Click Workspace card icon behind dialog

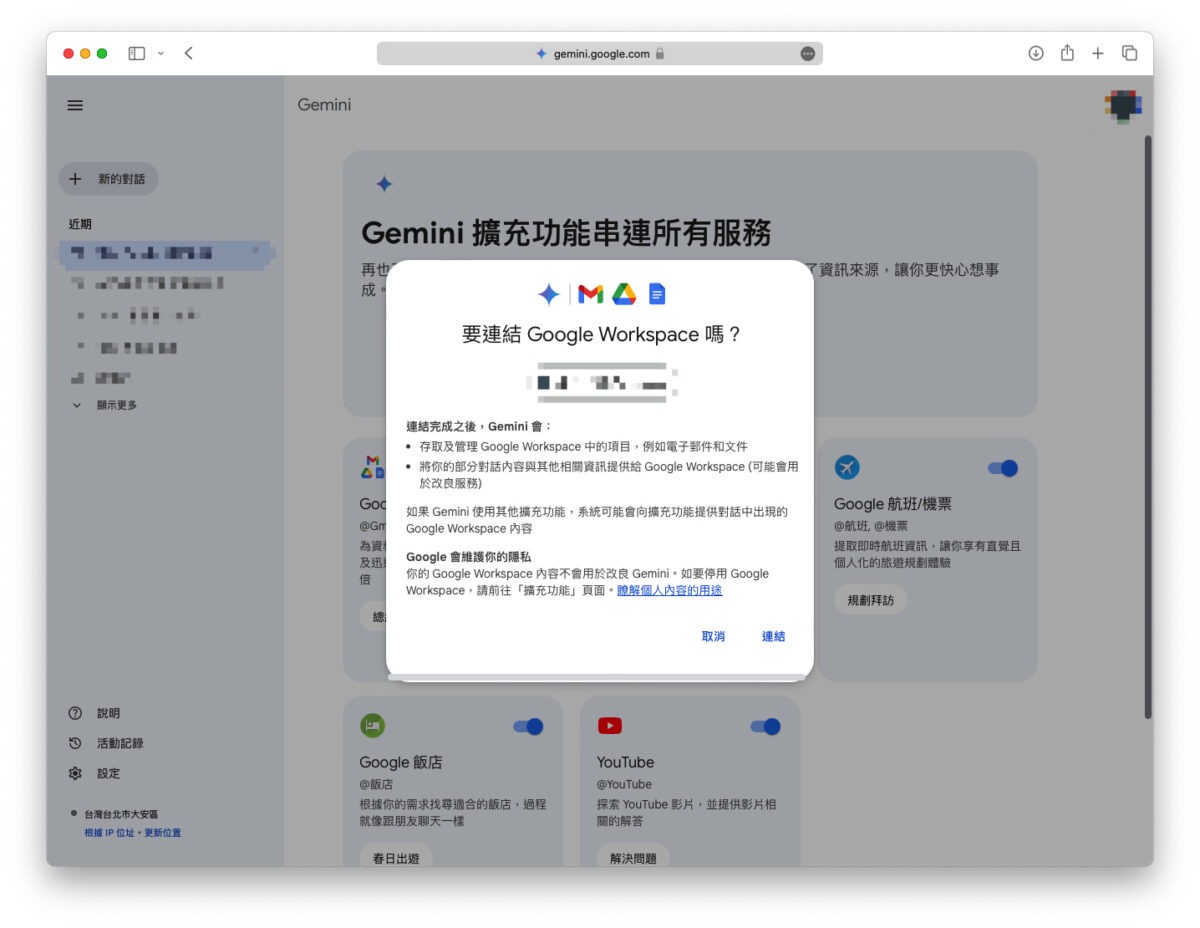[x=372, y=467]
